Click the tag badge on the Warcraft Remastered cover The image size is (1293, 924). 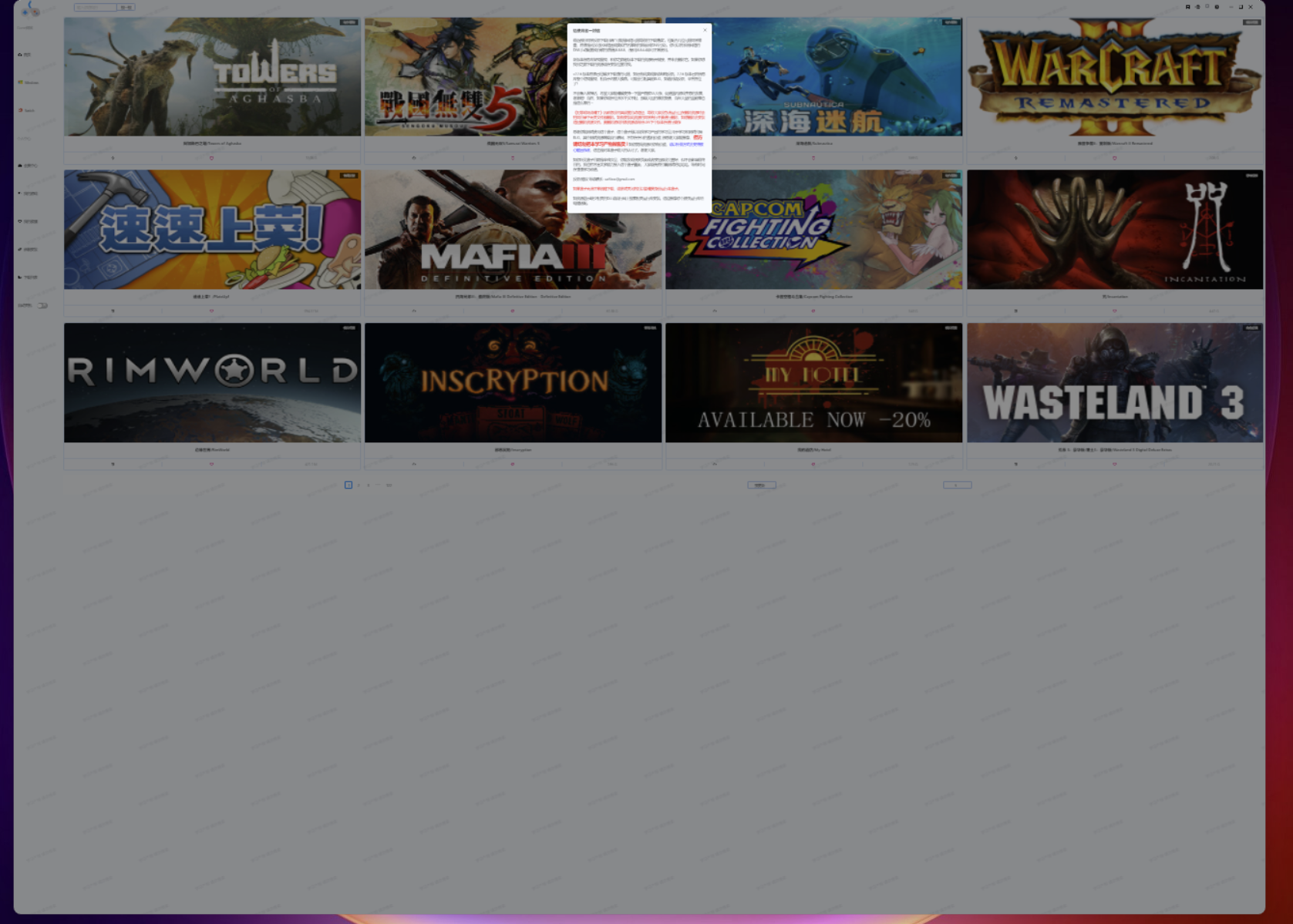[1251, 22]
